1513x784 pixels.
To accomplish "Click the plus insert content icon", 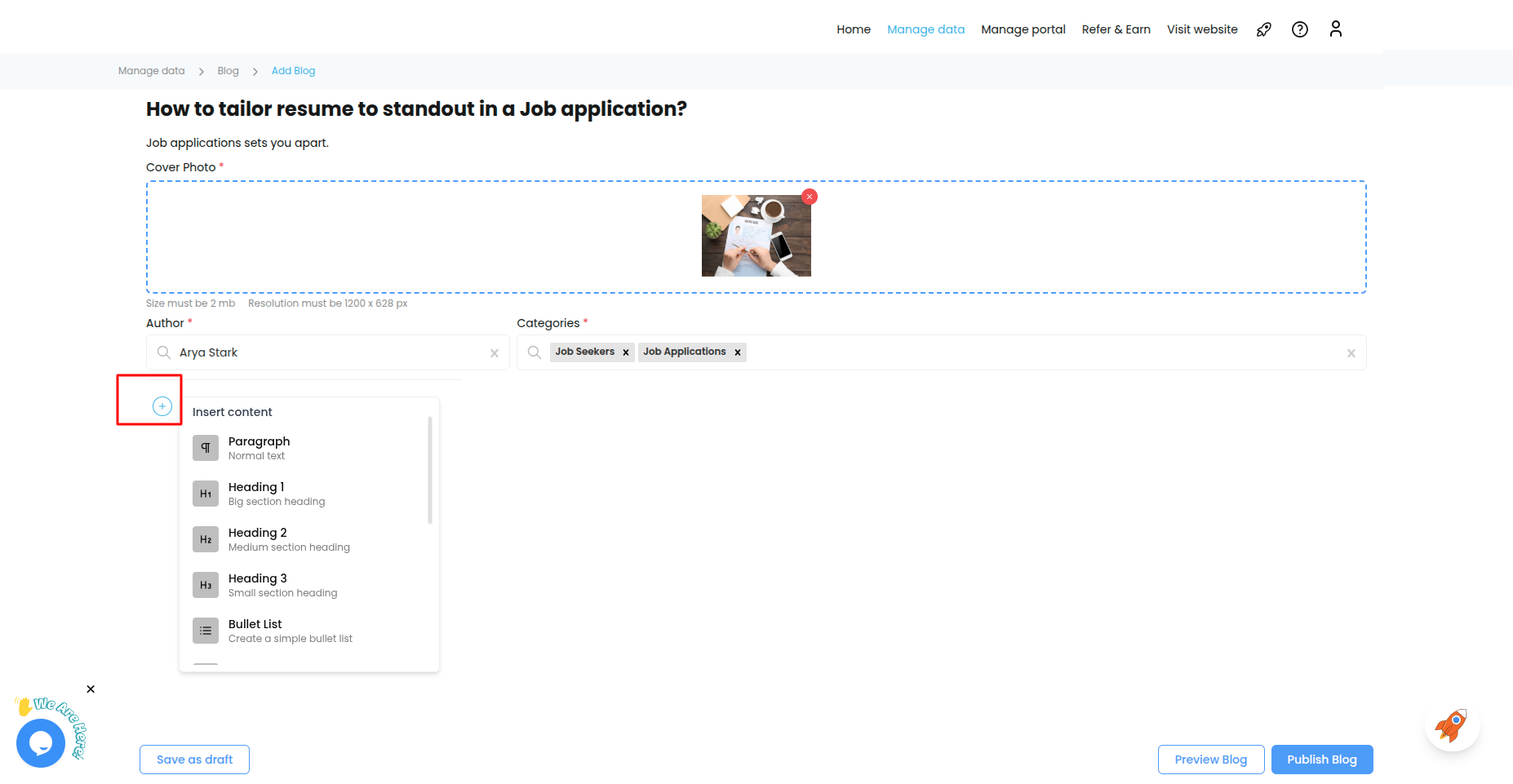I will (162, 406).
